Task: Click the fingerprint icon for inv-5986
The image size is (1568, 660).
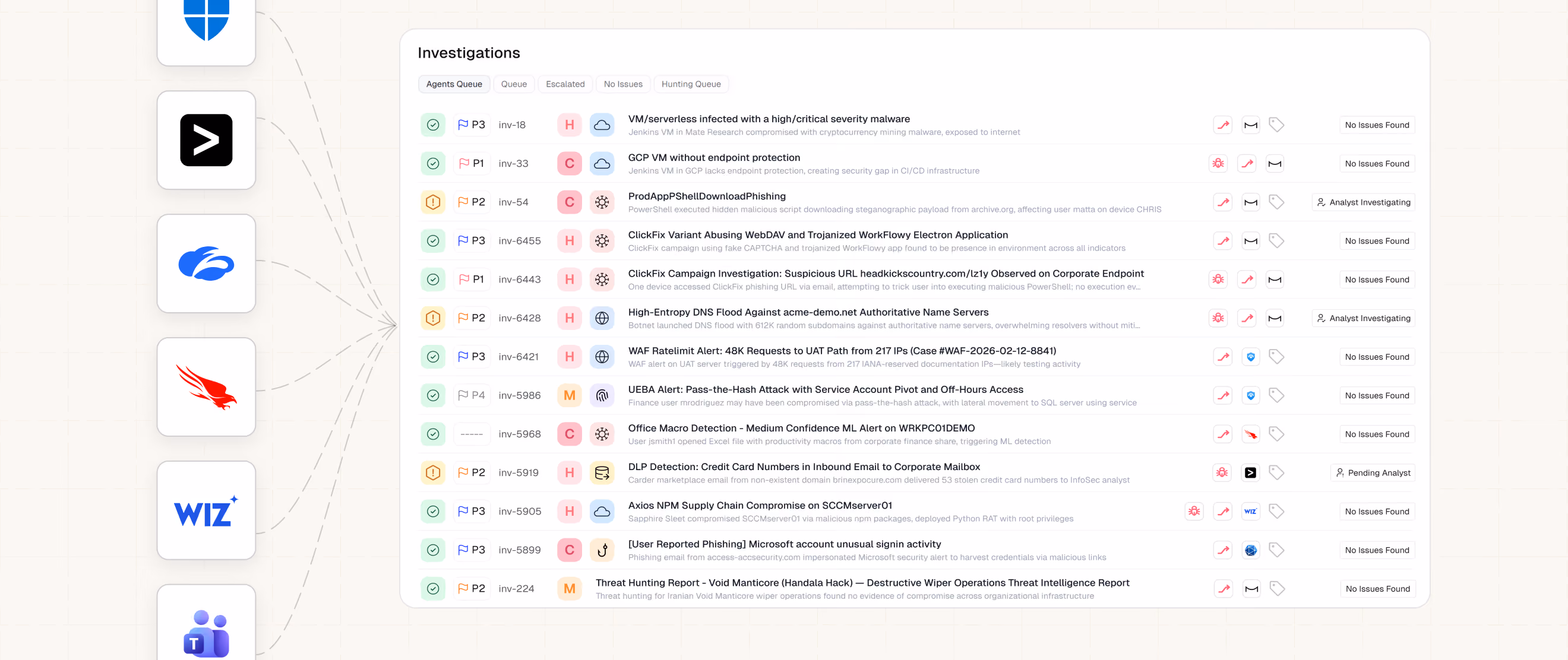Action: coord(602,395)
